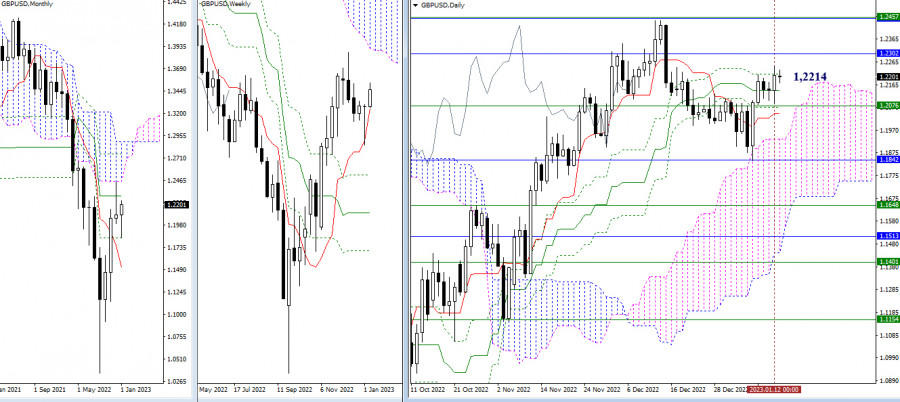Click the red 2023.01.12 00:00 date marker
900x402 pixels.
coord(773,389)
